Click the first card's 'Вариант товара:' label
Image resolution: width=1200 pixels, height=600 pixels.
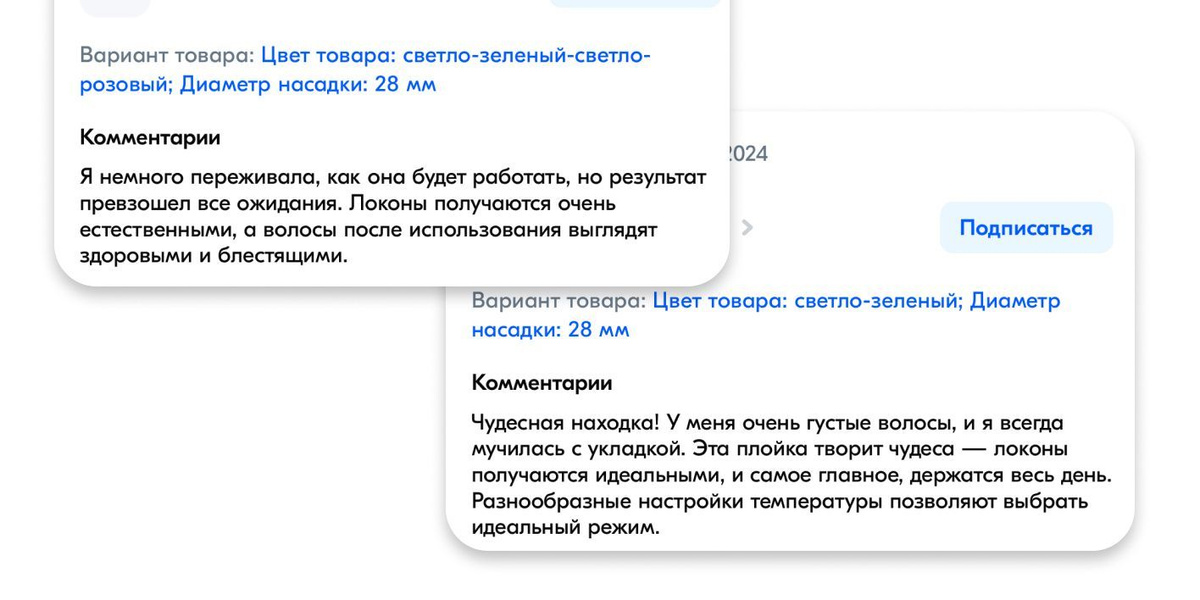pos(167,55)
